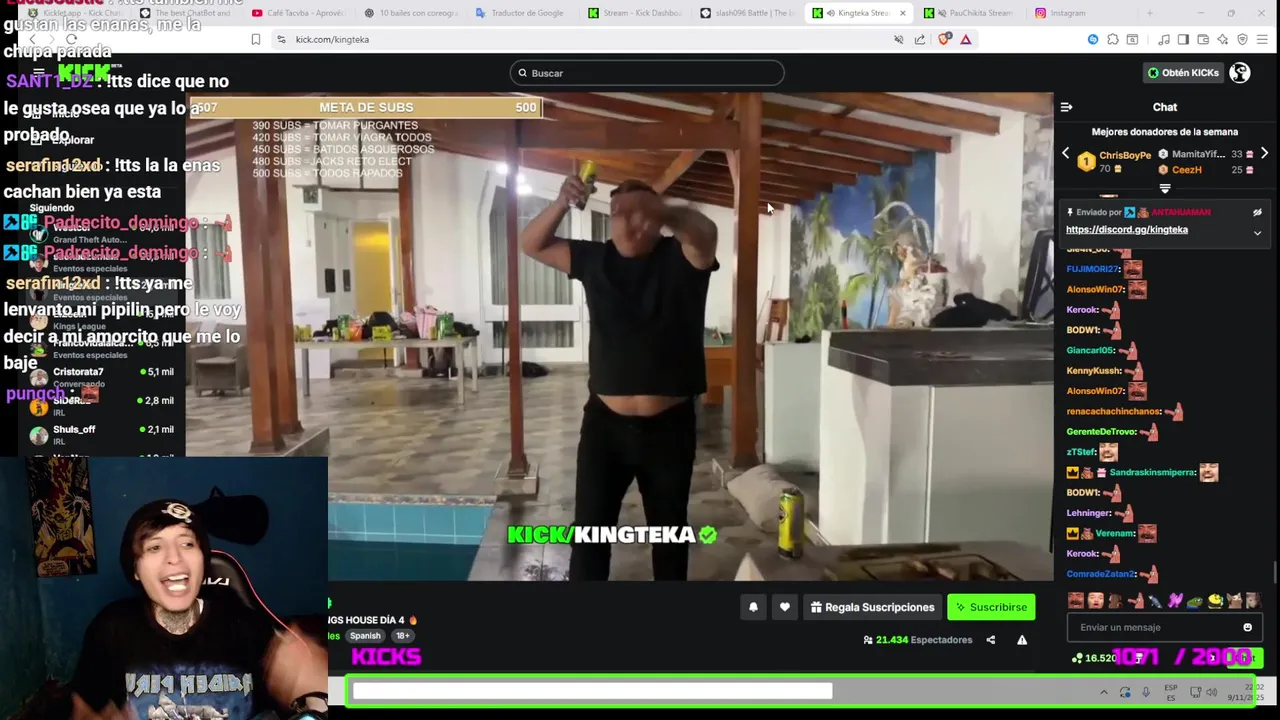The height and width of the screenshot is (720, 1280).
Task: Click the Brave Shields lion icon
Action: click(943, 39)
